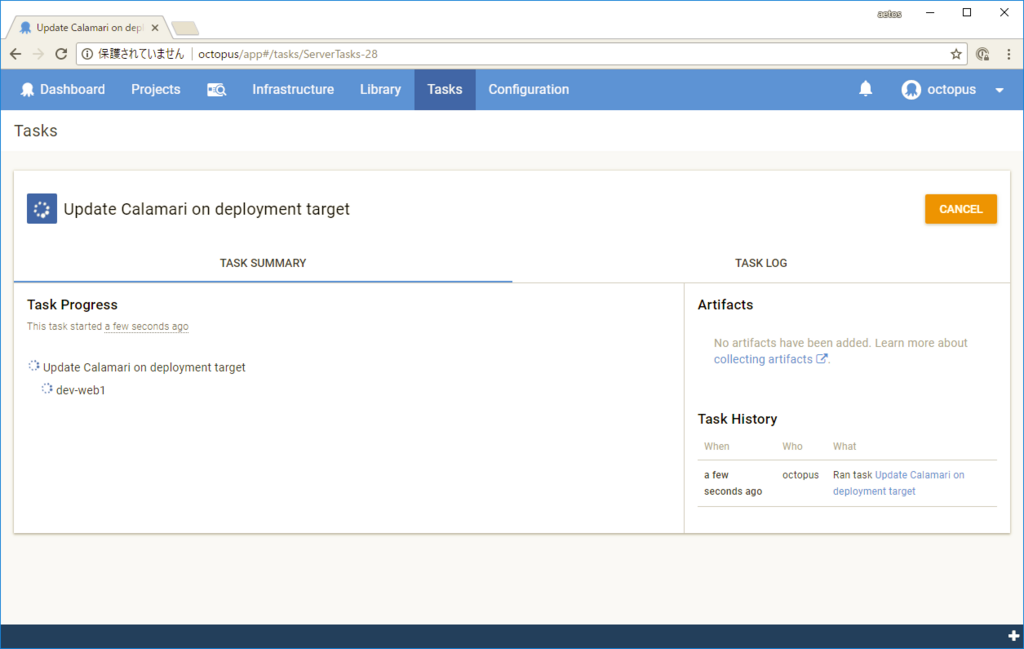Click the browser forward arrow
This screenshot has height=649, width=1024.
38,54
